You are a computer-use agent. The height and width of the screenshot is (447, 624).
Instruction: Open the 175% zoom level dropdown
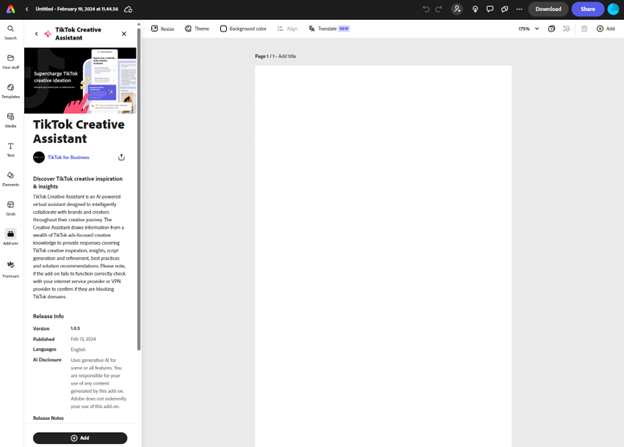[x=528, y=29]
